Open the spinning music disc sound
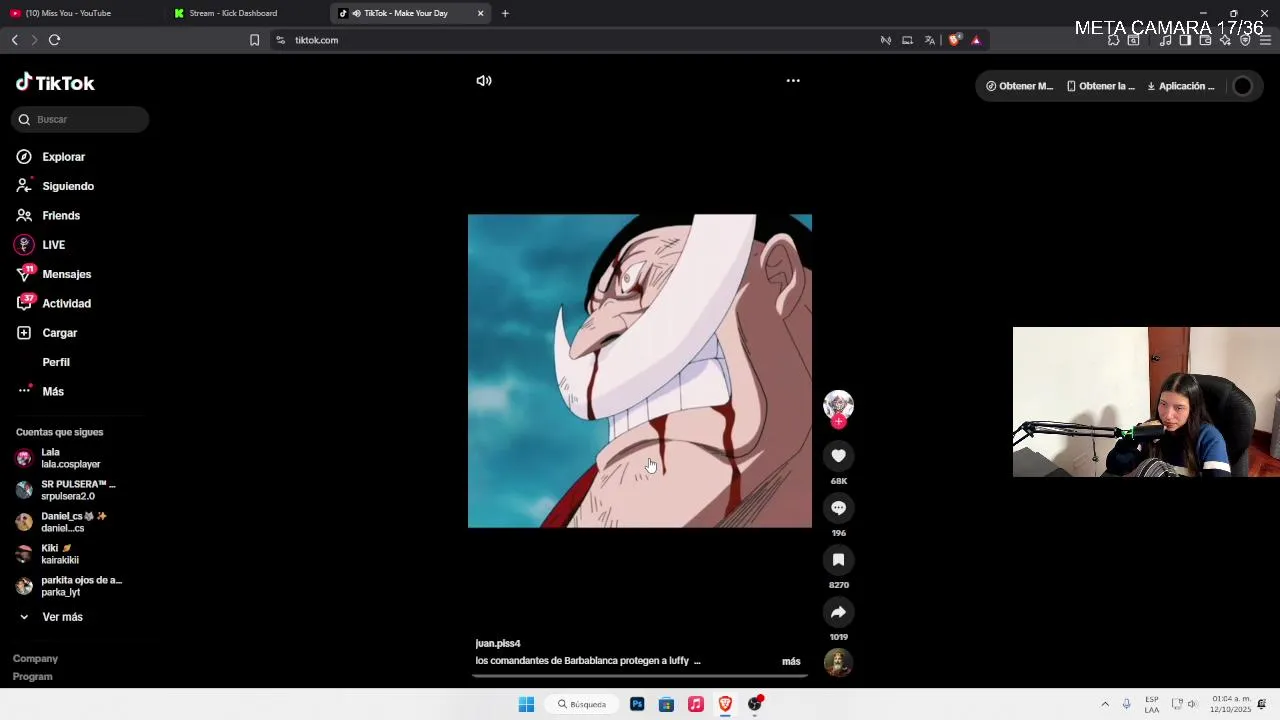The width and height of the screenshot is (1280, 720). (838, 662)
